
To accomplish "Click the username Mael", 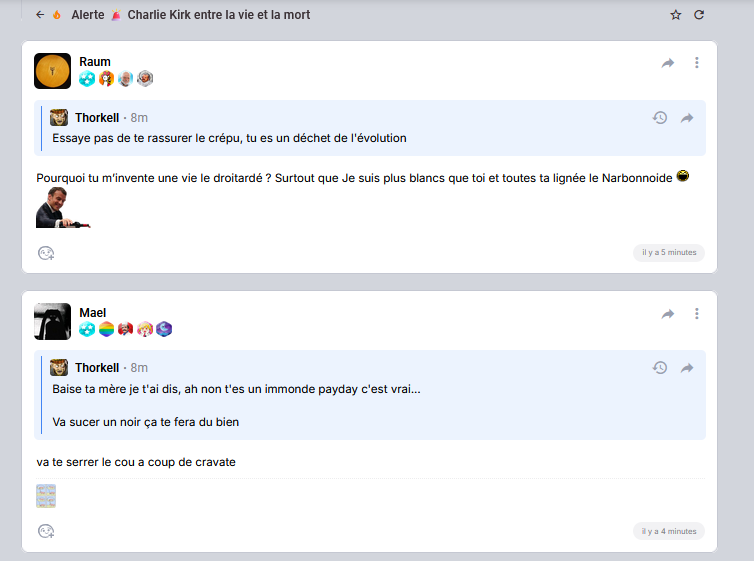I will [x=93, y=313].
